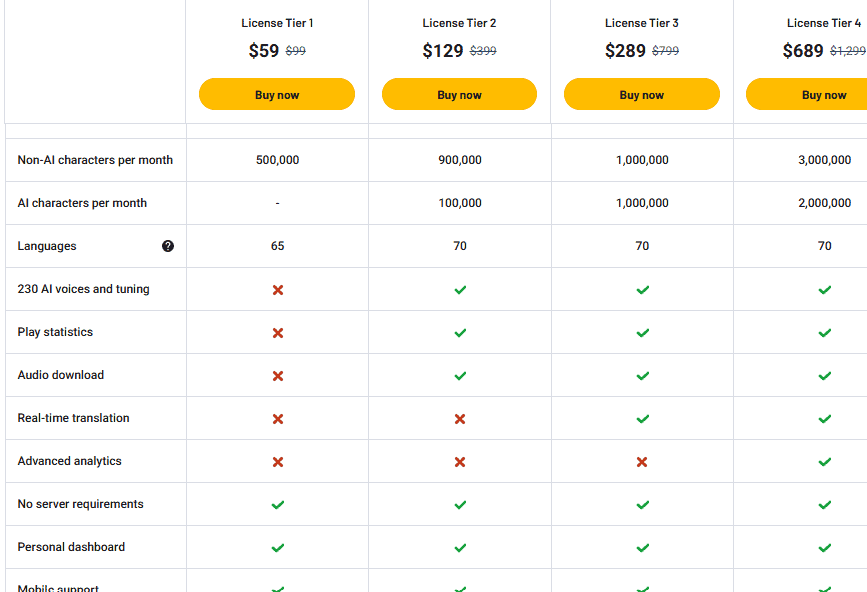Click the green check for Play statistics Tier 3
This screenshot has height=592, width=867.
click(641, 332)
